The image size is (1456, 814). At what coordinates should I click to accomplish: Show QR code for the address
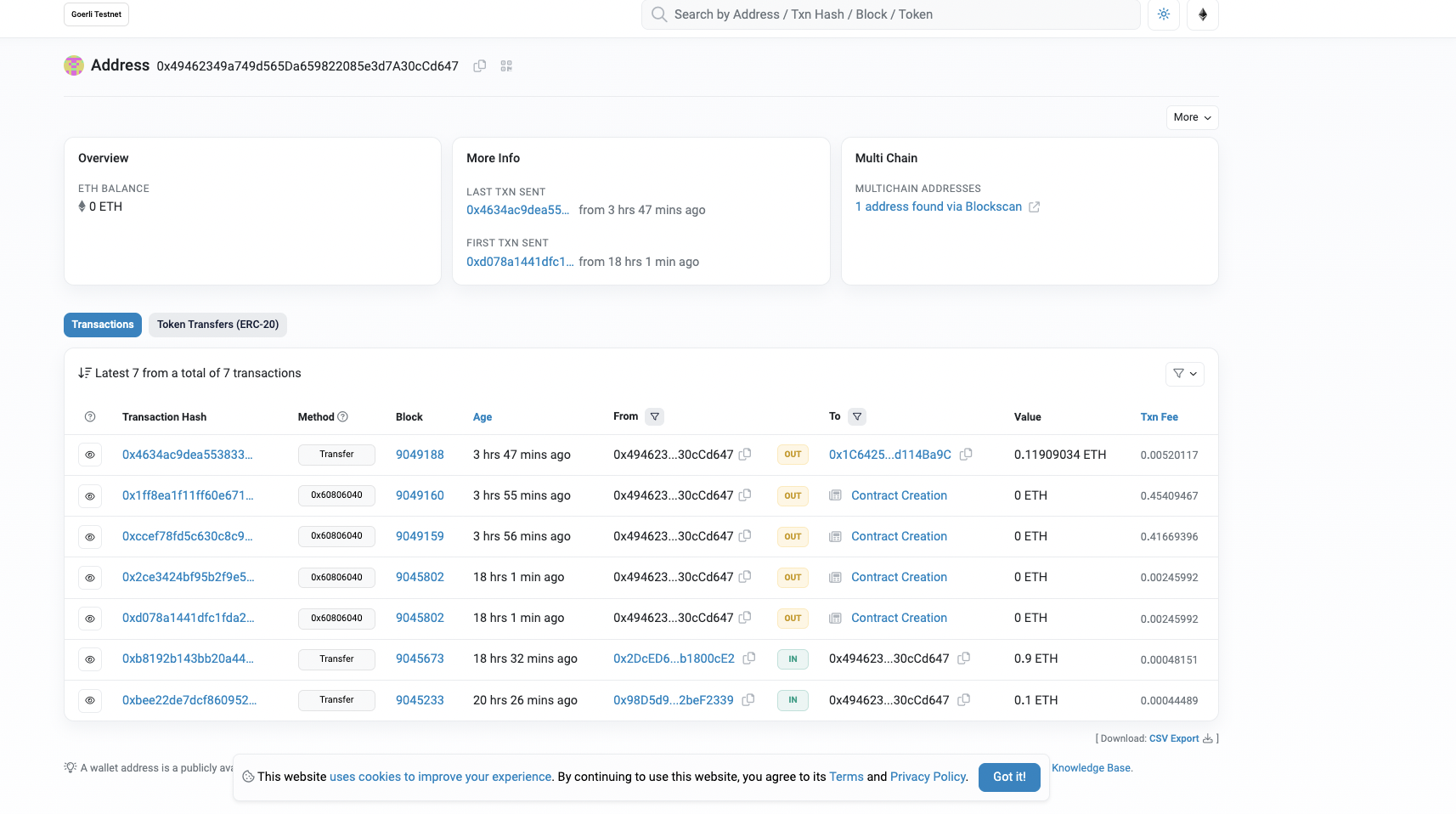pos(506,66)
